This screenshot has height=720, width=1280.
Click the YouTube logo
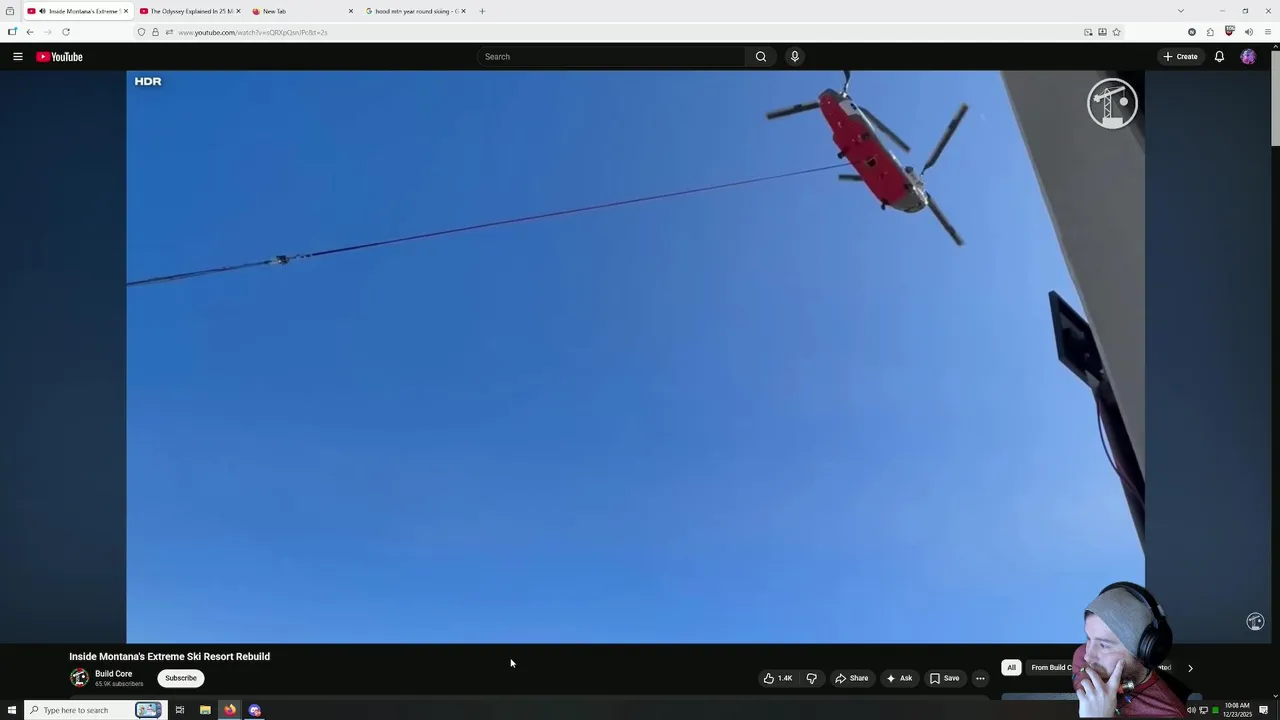(x=60, y=57)
